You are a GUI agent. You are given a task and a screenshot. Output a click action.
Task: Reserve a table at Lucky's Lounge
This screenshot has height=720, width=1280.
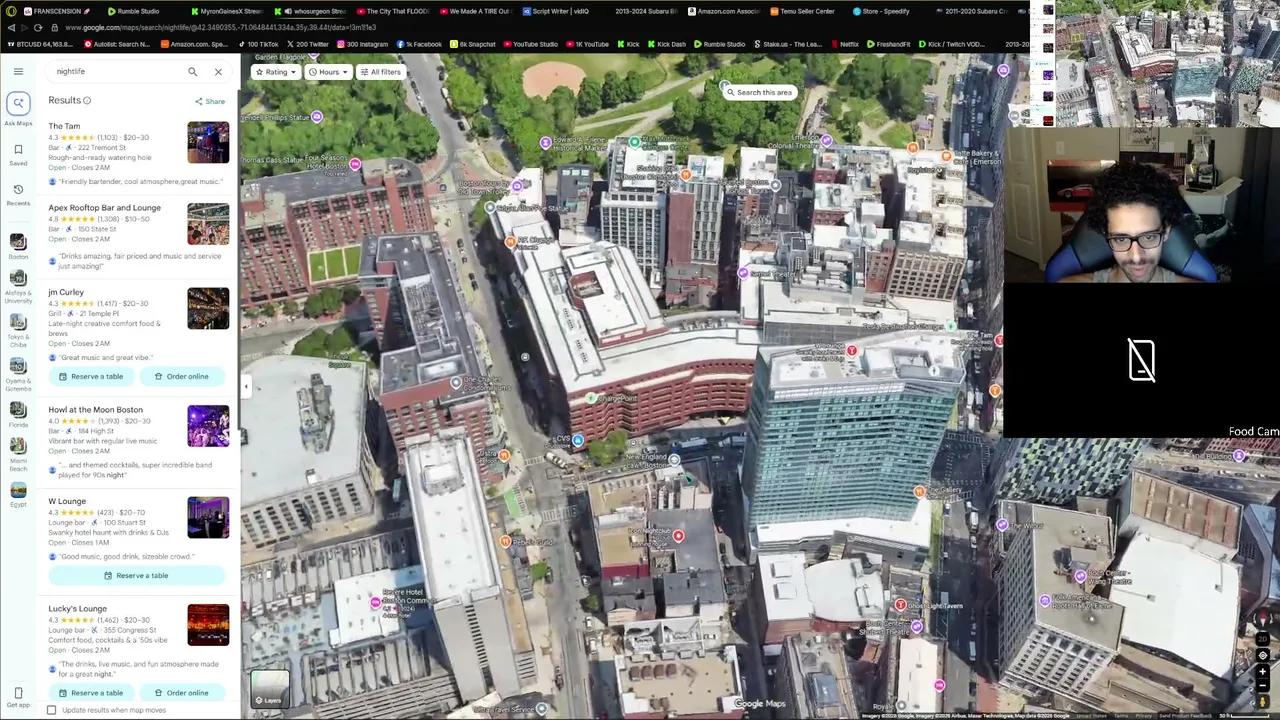coord(91,693)
